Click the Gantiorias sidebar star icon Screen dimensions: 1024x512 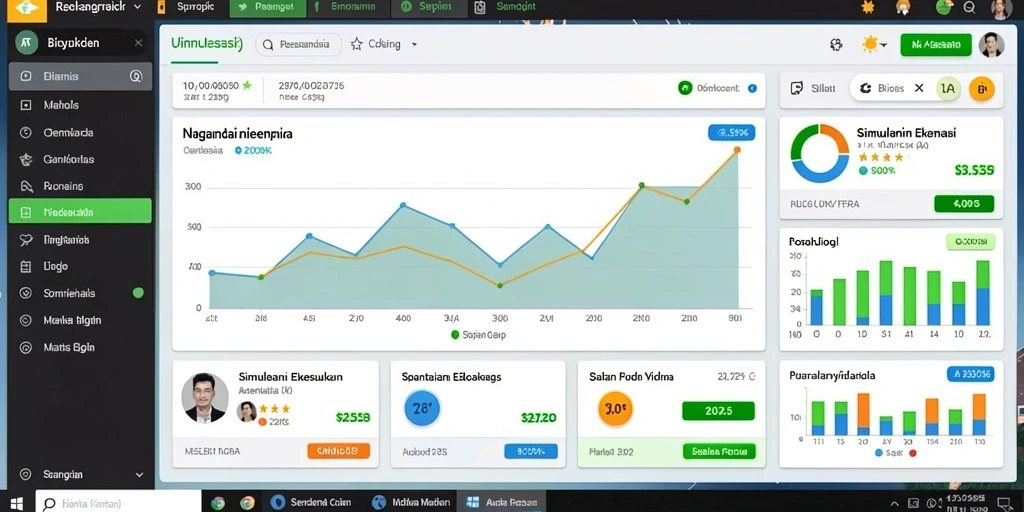point(26,159)
